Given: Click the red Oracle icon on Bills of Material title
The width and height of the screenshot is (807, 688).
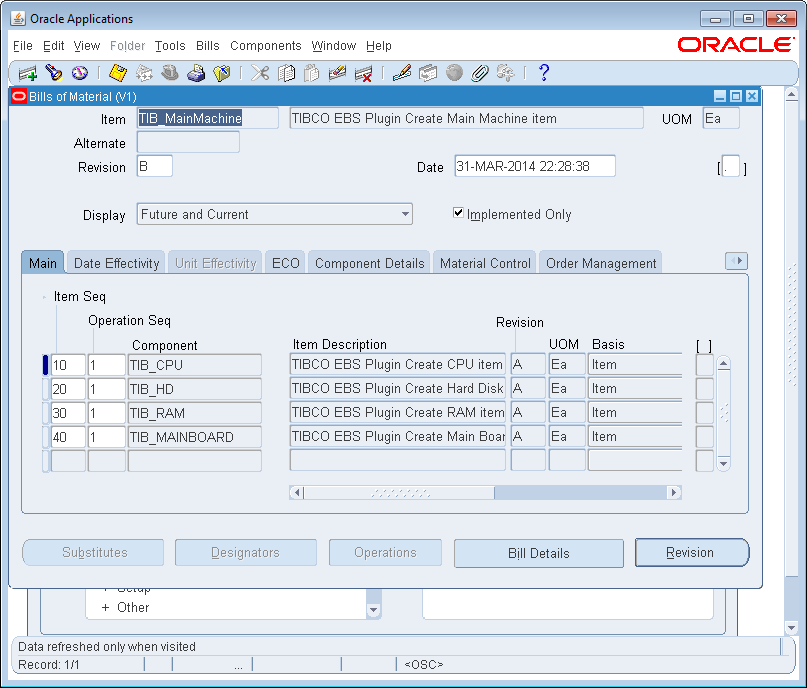Looking at the screenshot, I should tap(19, 96).
